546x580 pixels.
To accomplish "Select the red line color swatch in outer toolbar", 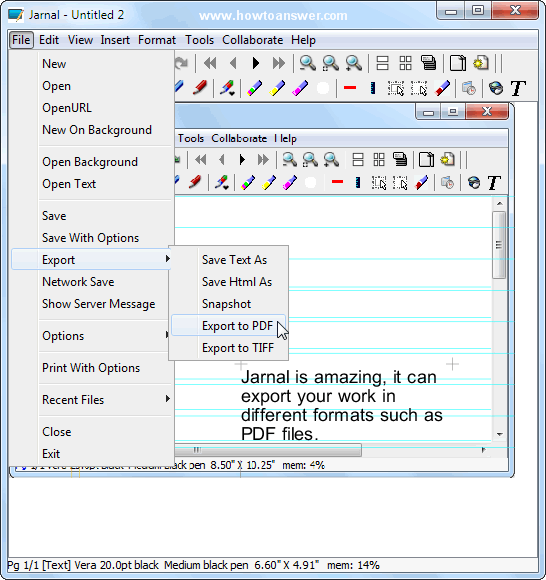I will [350, 88].
